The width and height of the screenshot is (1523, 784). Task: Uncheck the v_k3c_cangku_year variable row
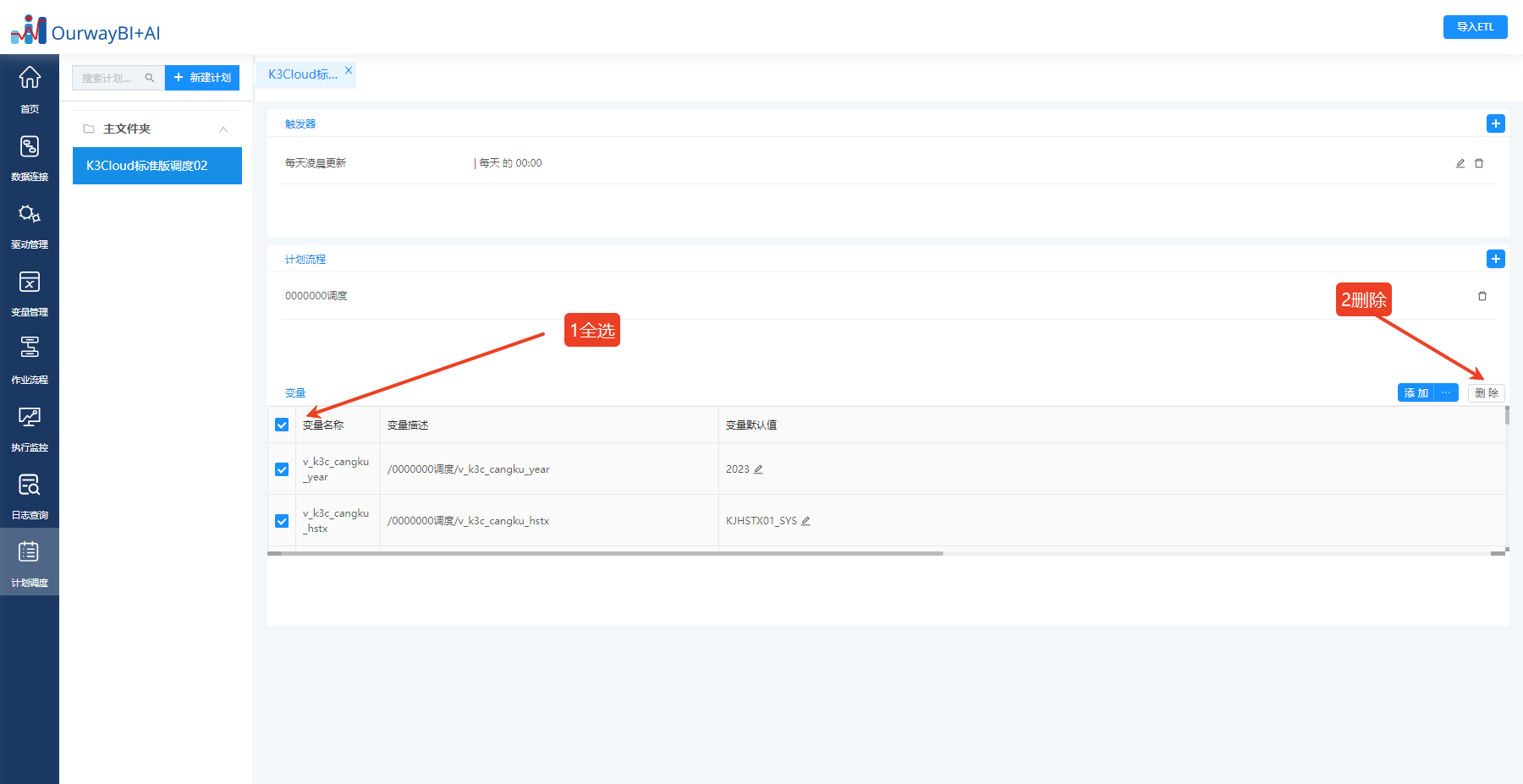(x=282, y=469)
